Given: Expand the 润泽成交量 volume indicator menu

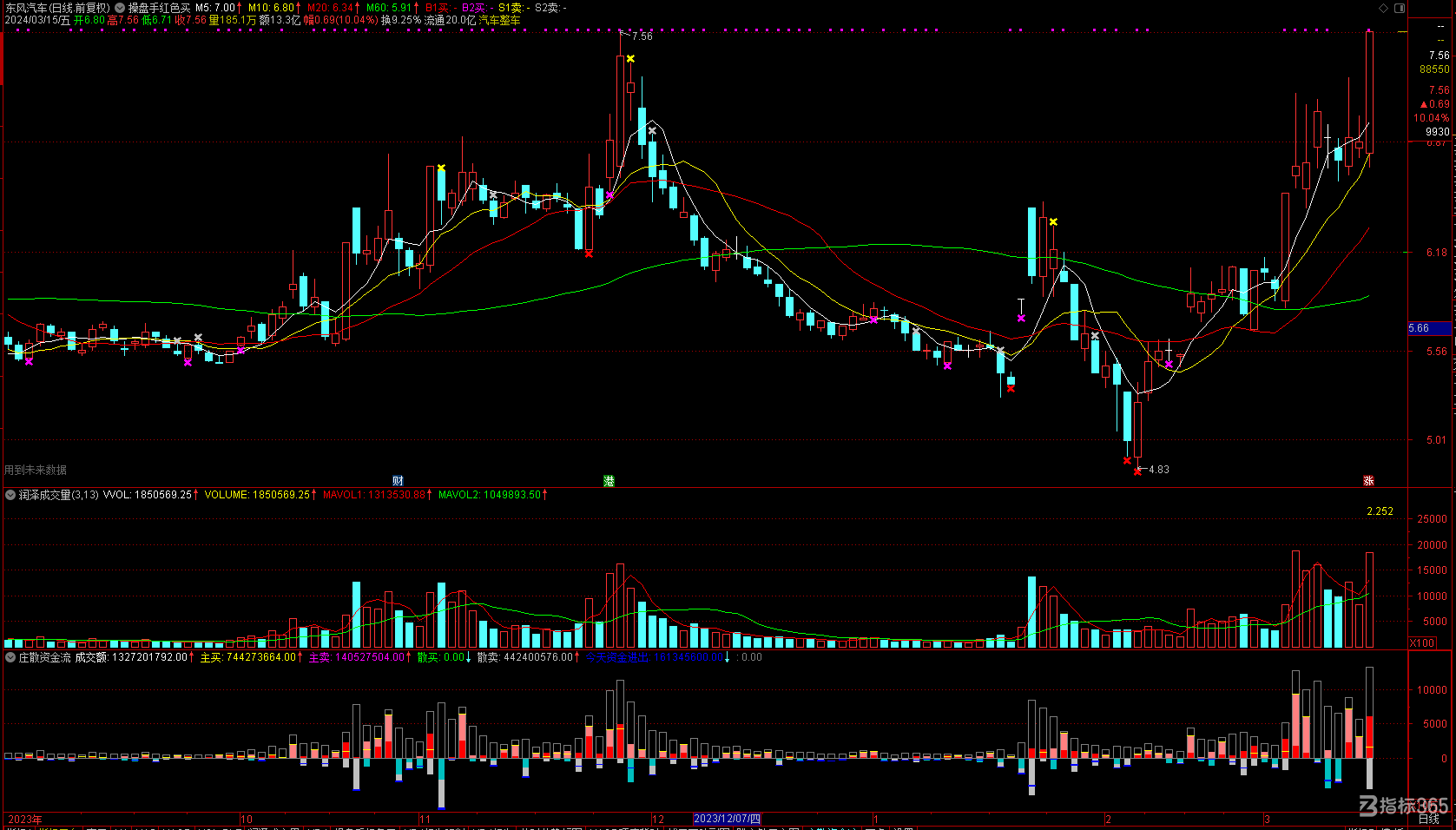Looking at the screenshot, I should click(x=11, y=495).
